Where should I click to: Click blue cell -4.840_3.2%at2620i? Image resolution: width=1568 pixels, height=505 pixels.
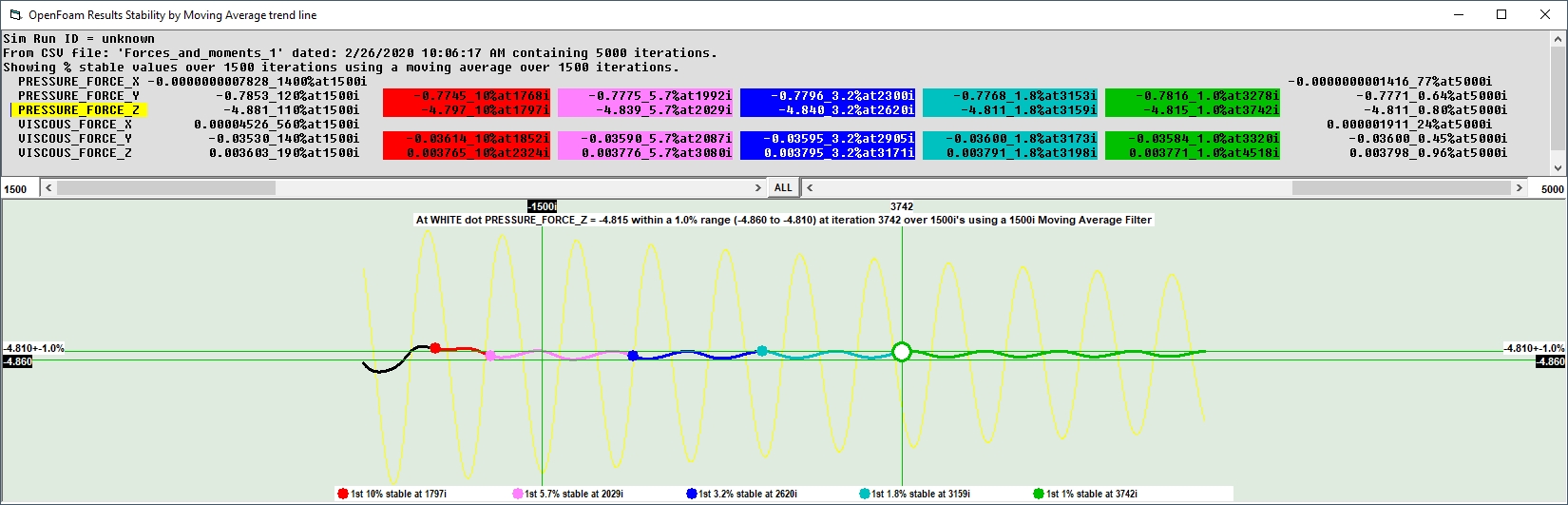[x=828, y=110]
